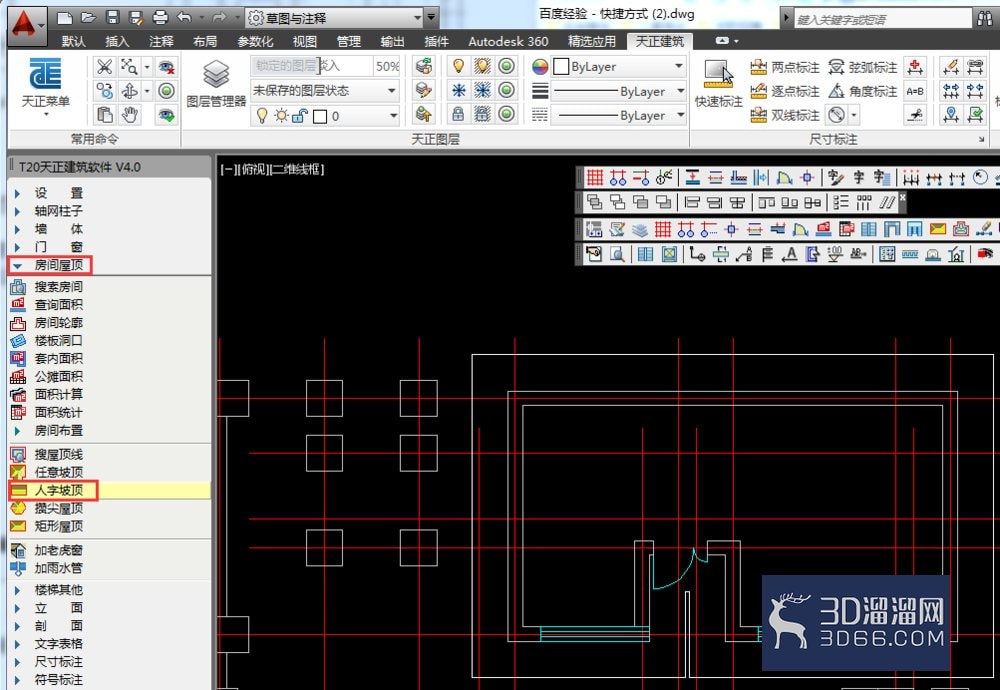Select the 两点标注 tool

pos(785,67)
